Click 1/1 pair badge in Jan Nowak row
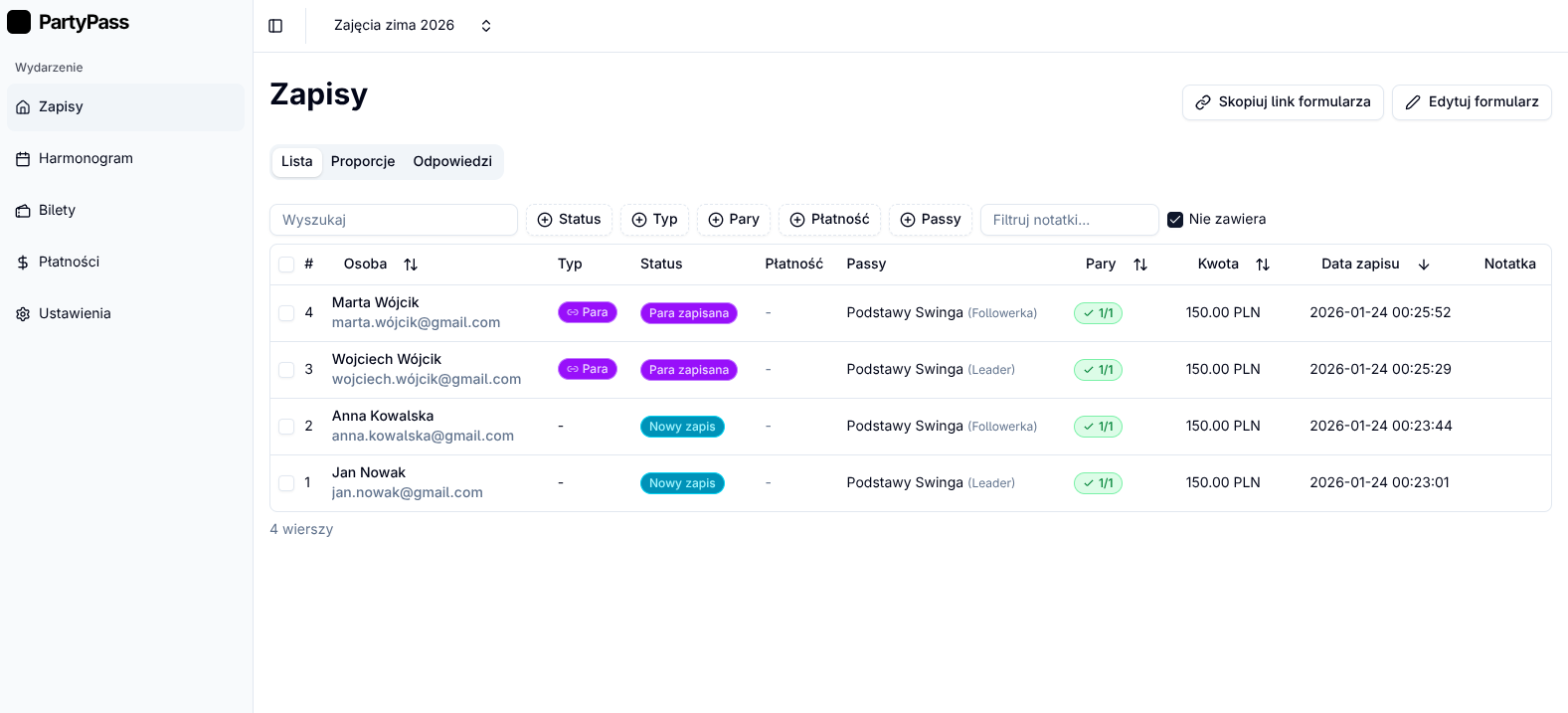Image resolution: width=1568 pixels, height=713 pixels. [1098, 483]
